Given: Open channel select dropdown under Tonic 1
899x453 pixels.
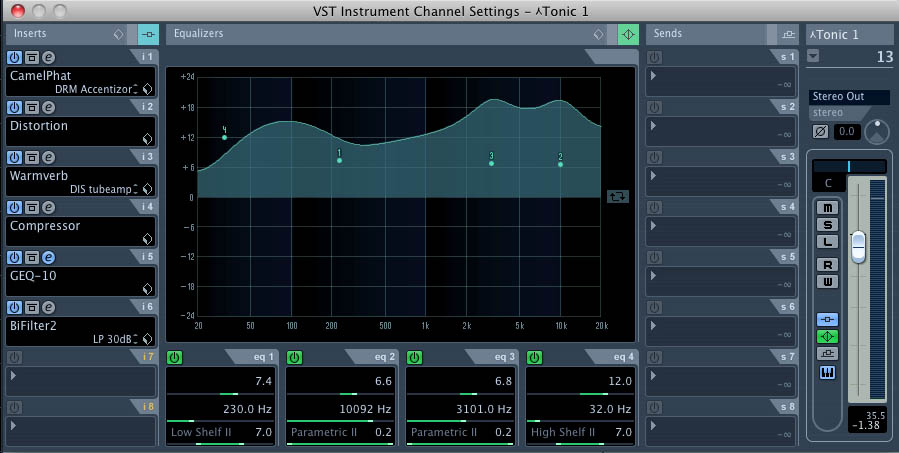Looking at the screenshot, I should coord(813,56).
